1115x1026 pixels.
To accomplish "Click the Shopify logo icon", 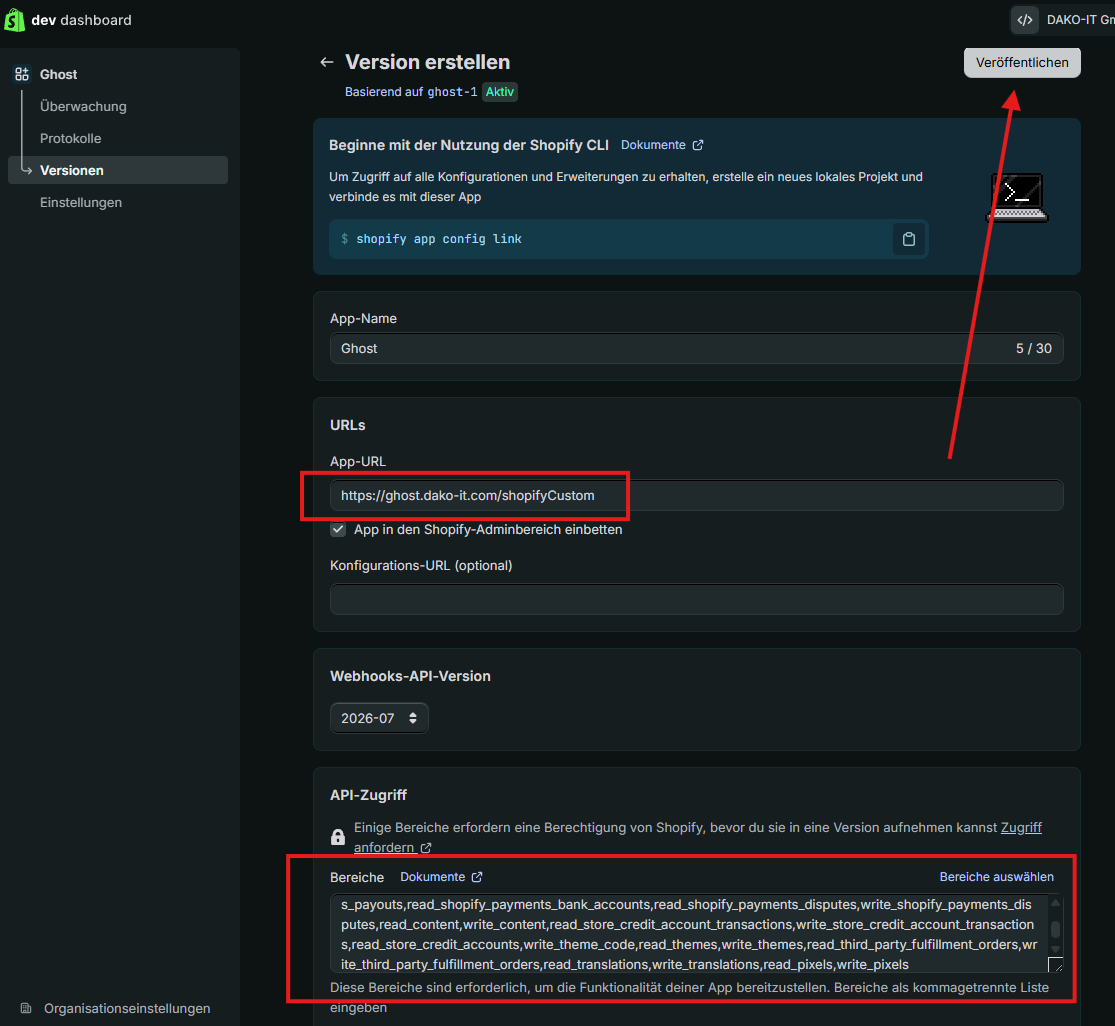I will click(x=14, y=20).
